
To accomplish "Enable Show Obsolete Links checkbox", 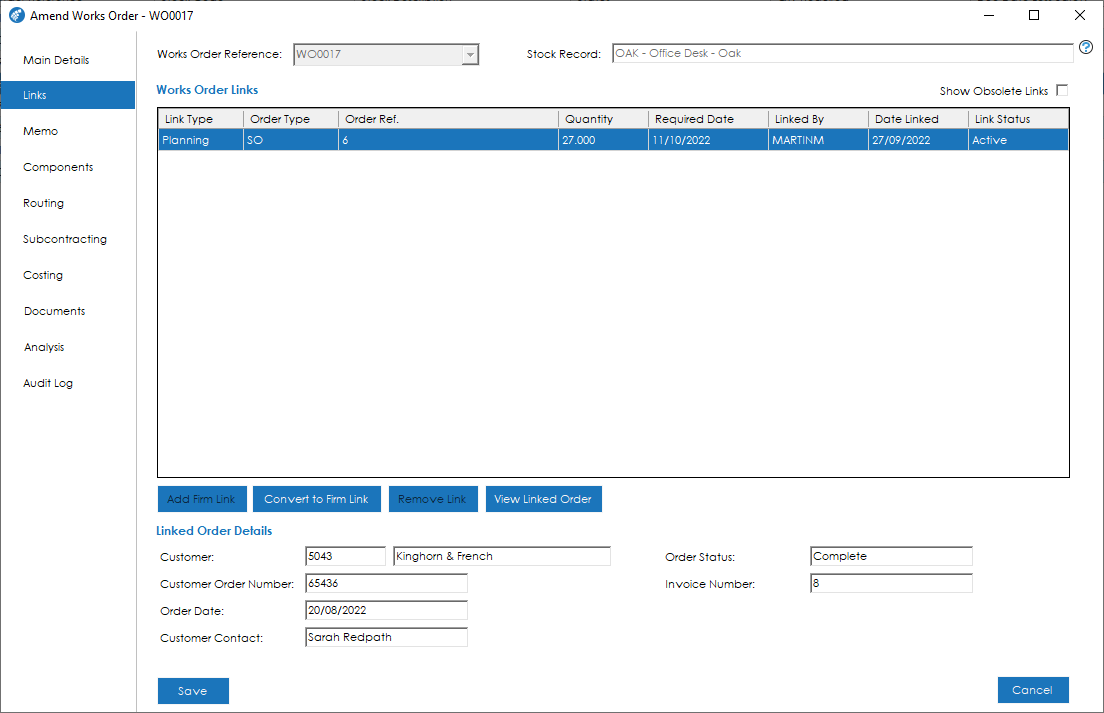I will [1062, 90].
